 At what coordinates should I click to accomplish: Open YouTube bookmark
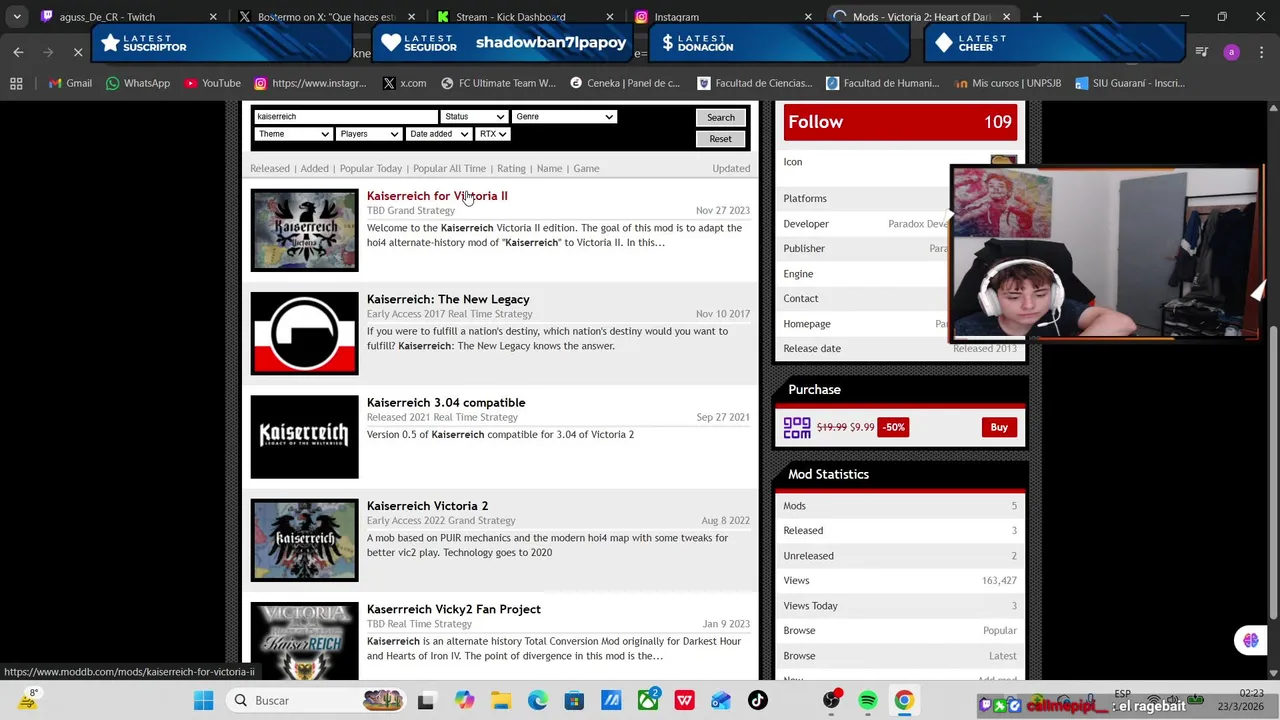click(212, 83)
